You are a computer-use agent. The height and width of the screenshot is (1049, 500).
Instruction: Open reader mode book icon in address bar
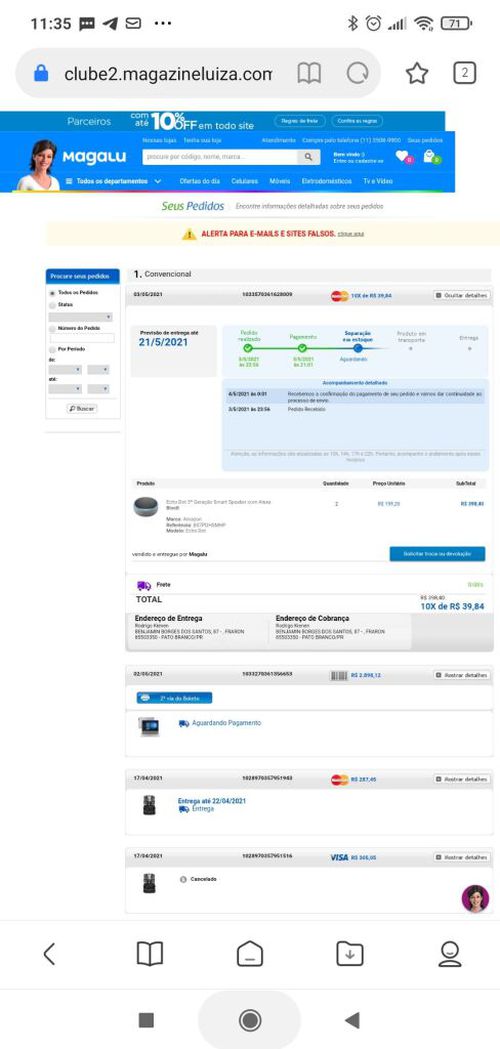[309, 74]
